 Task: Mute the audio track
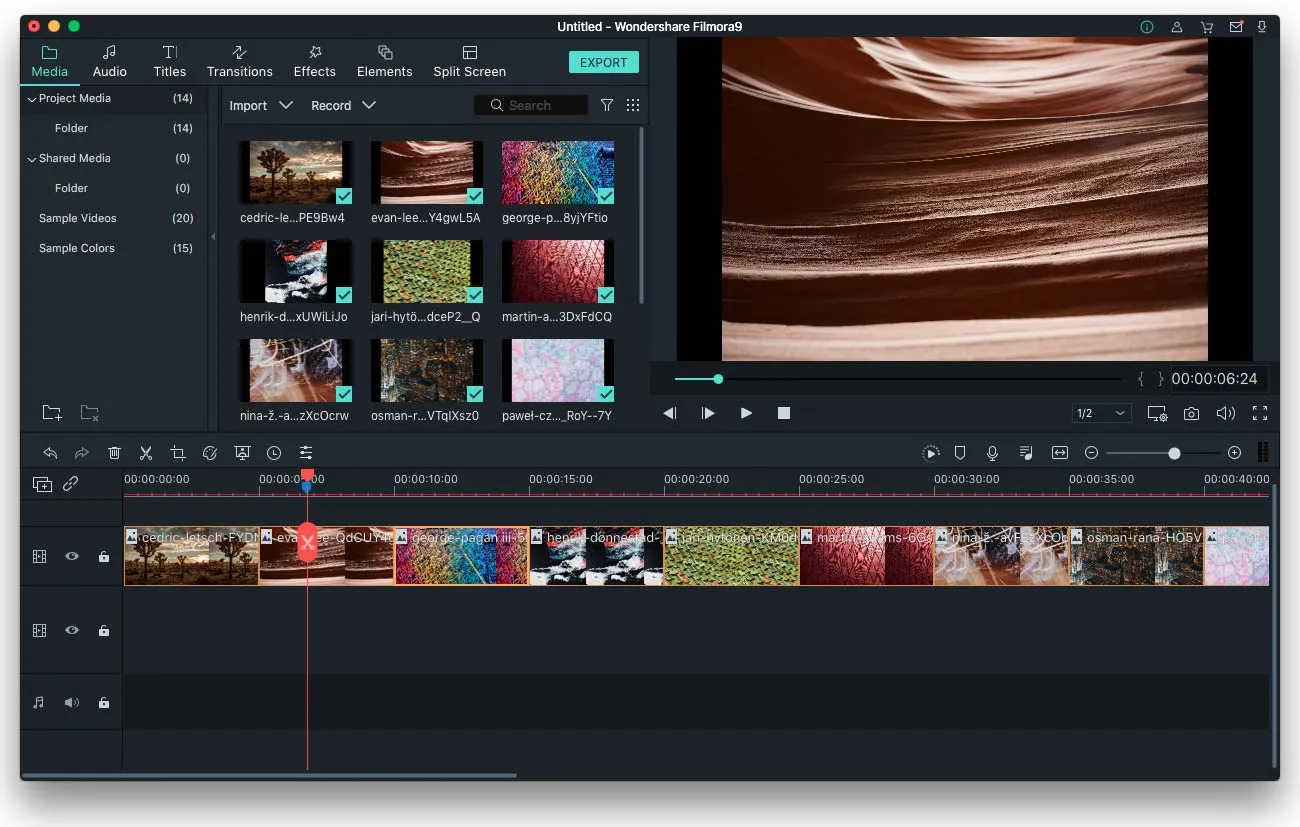point(71,702)
